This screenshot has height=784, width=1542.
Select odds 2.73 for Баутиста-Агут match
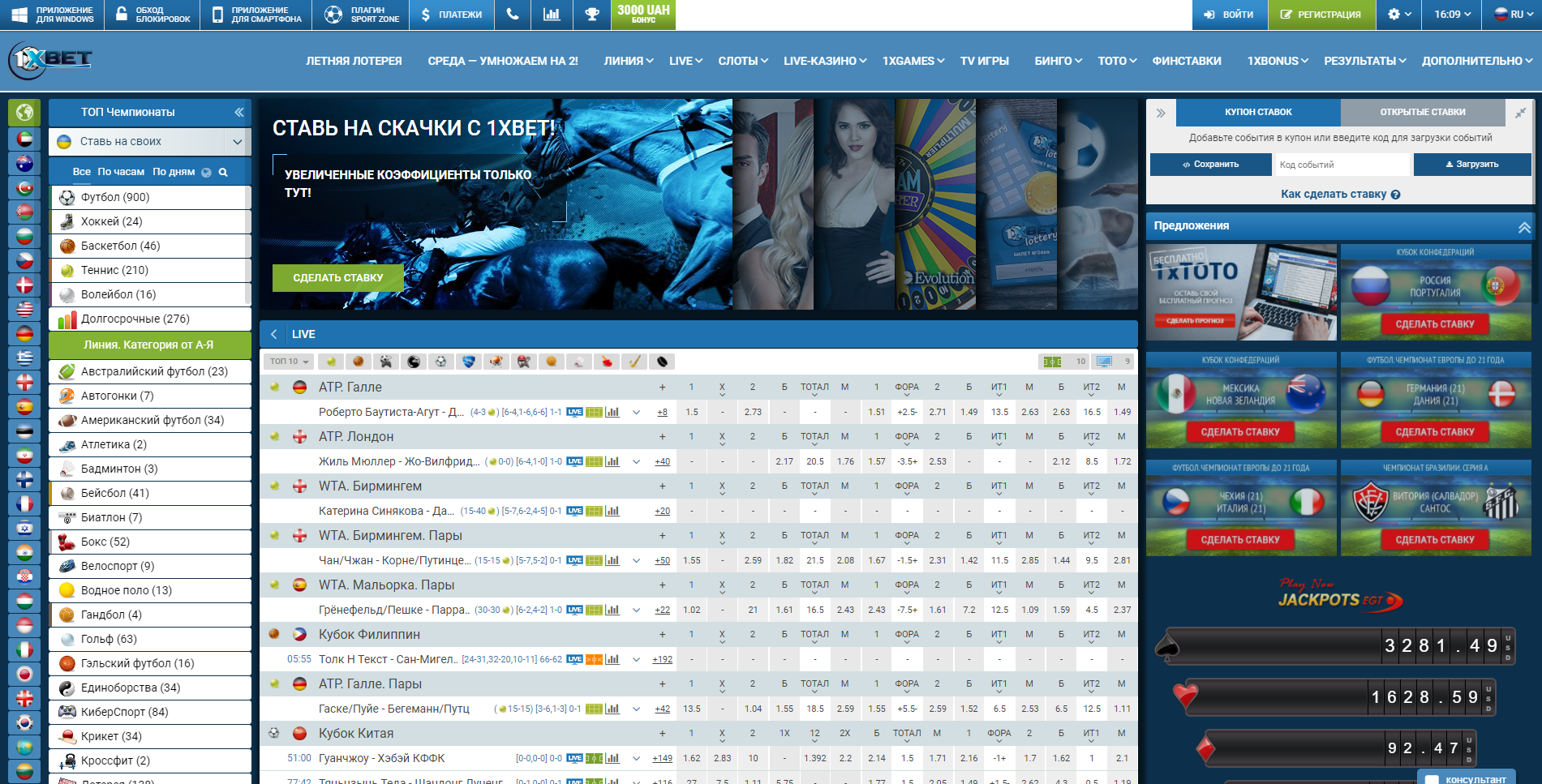(753, 412)
